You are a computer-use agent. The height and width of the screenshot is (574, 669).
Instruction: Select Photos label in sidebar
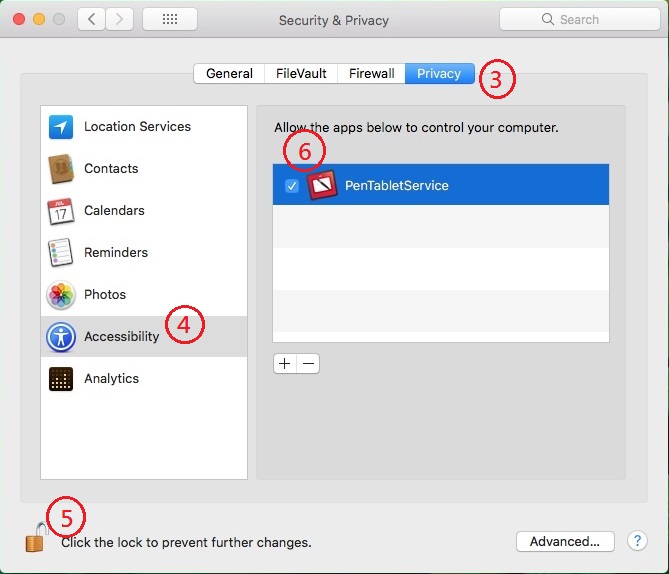105,294
